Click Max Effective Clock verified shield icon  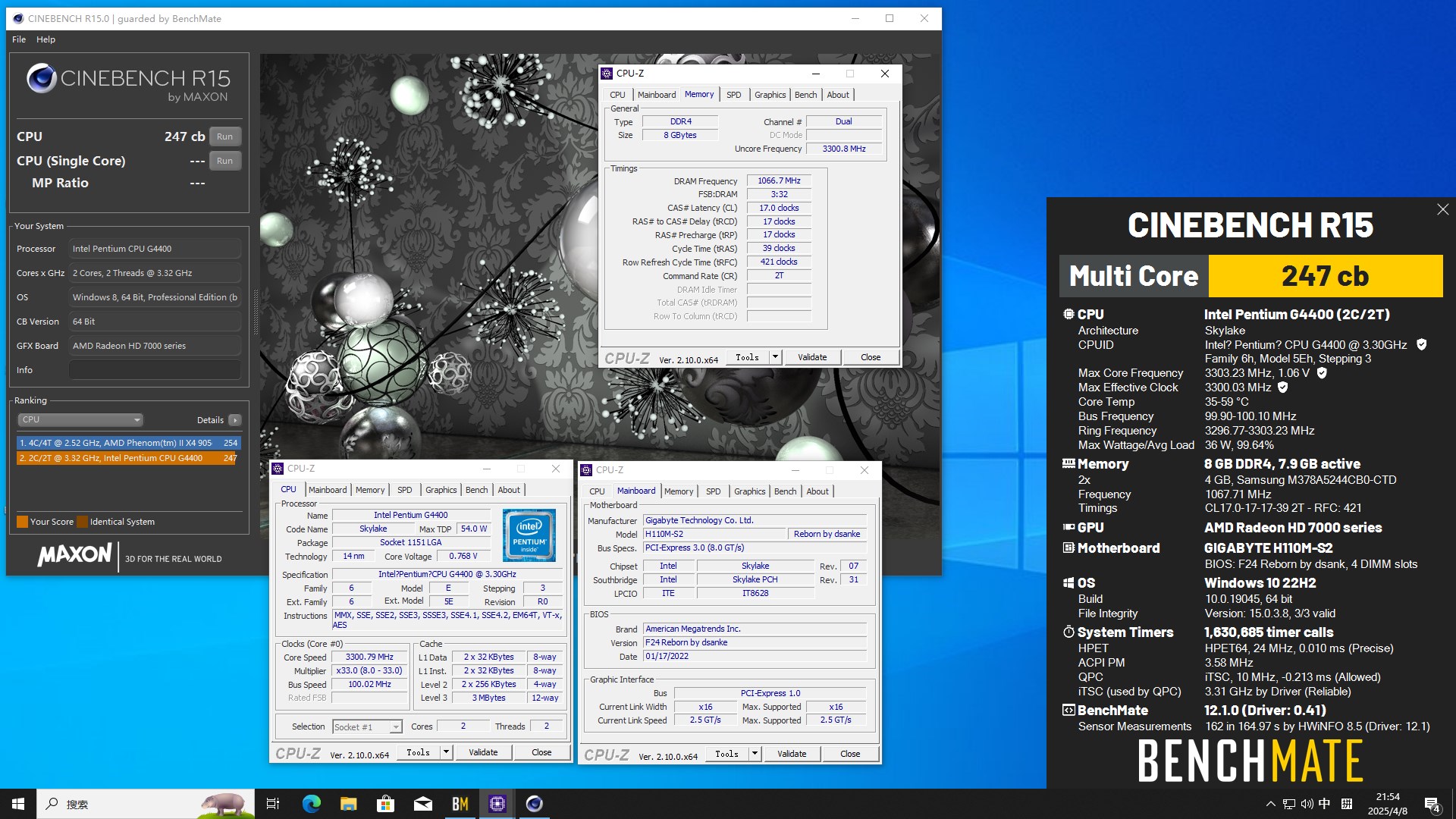(1283, 388)
